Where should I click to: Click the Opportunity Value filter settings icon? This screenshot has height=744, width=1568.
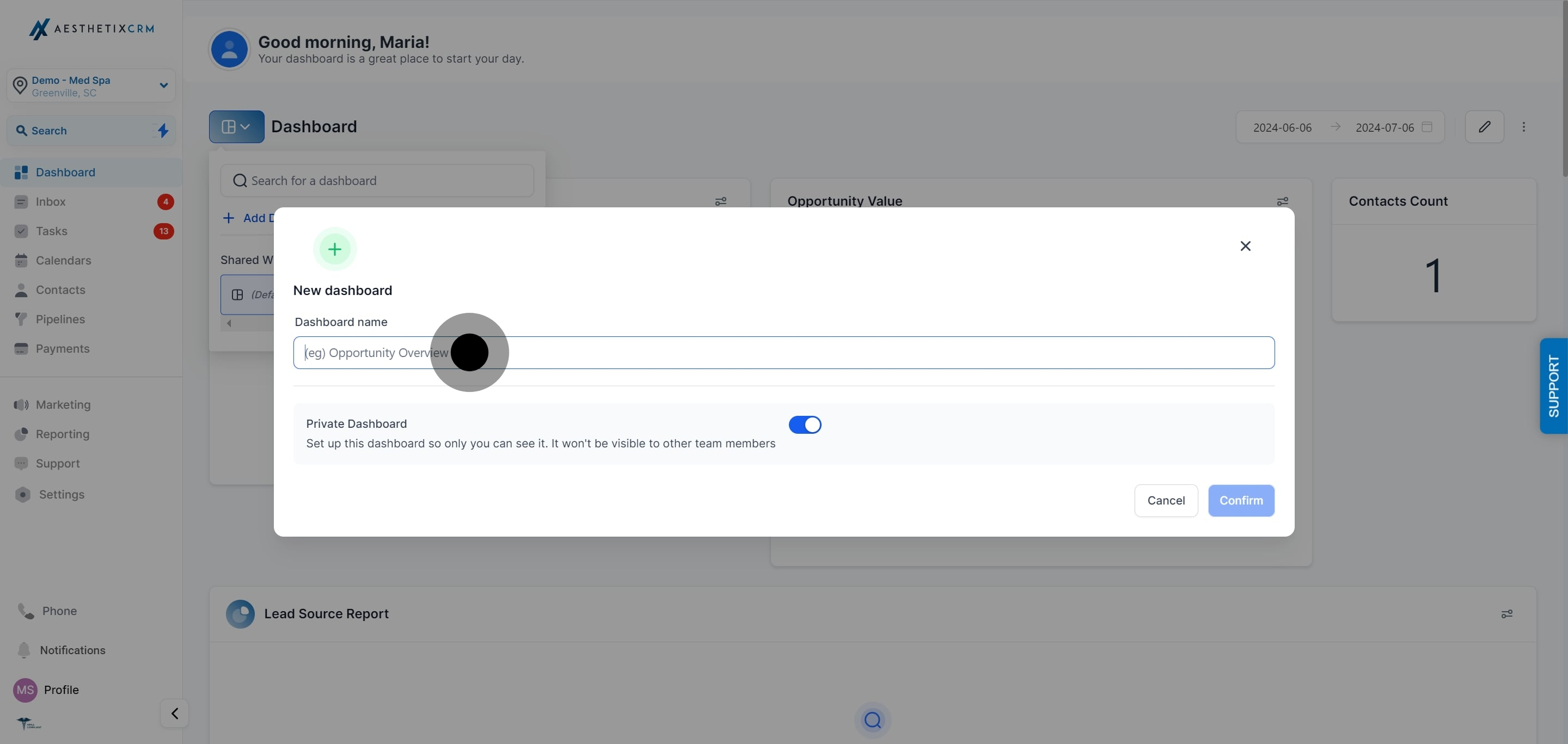pyautogui.click(x=1282, y=201)
